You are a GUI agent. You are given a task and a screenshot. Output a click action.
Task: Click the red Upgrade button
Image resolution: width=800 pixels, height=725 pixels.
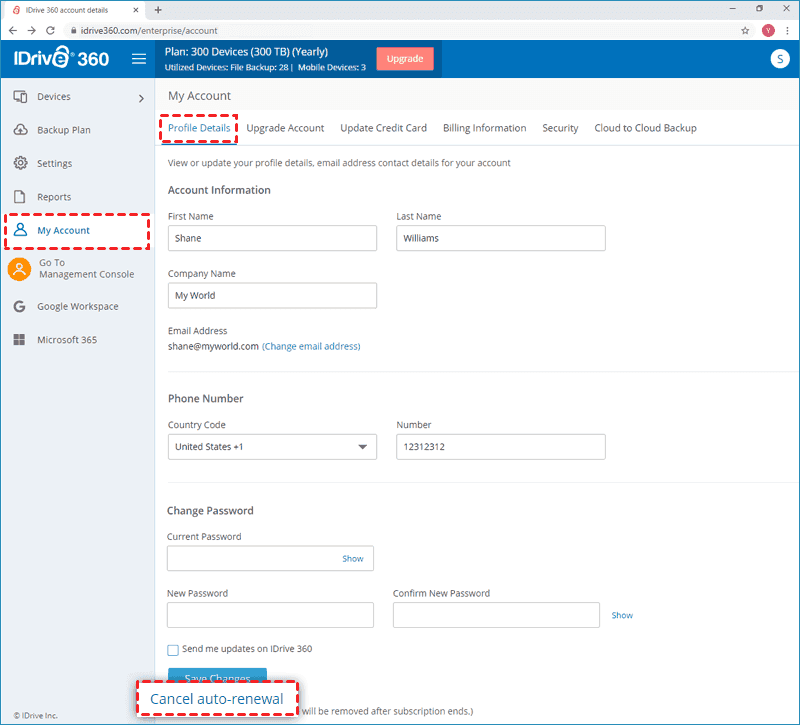click(x=405, y=59)
